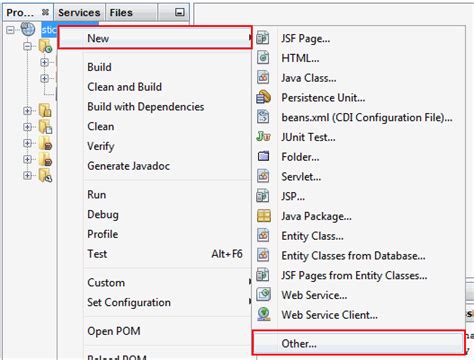Collapse the first folder node under project
The image size is (474, 360).
tap(28, 46)
